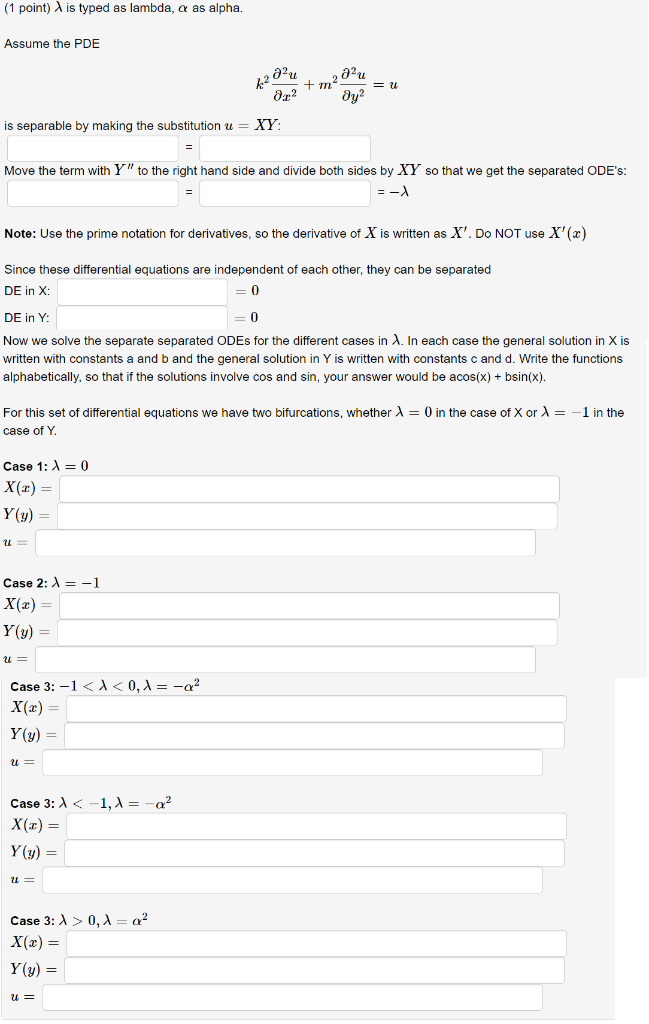649x1024 pixels.
Task: Click u field for case λ < -1
Action: point(290,880)
